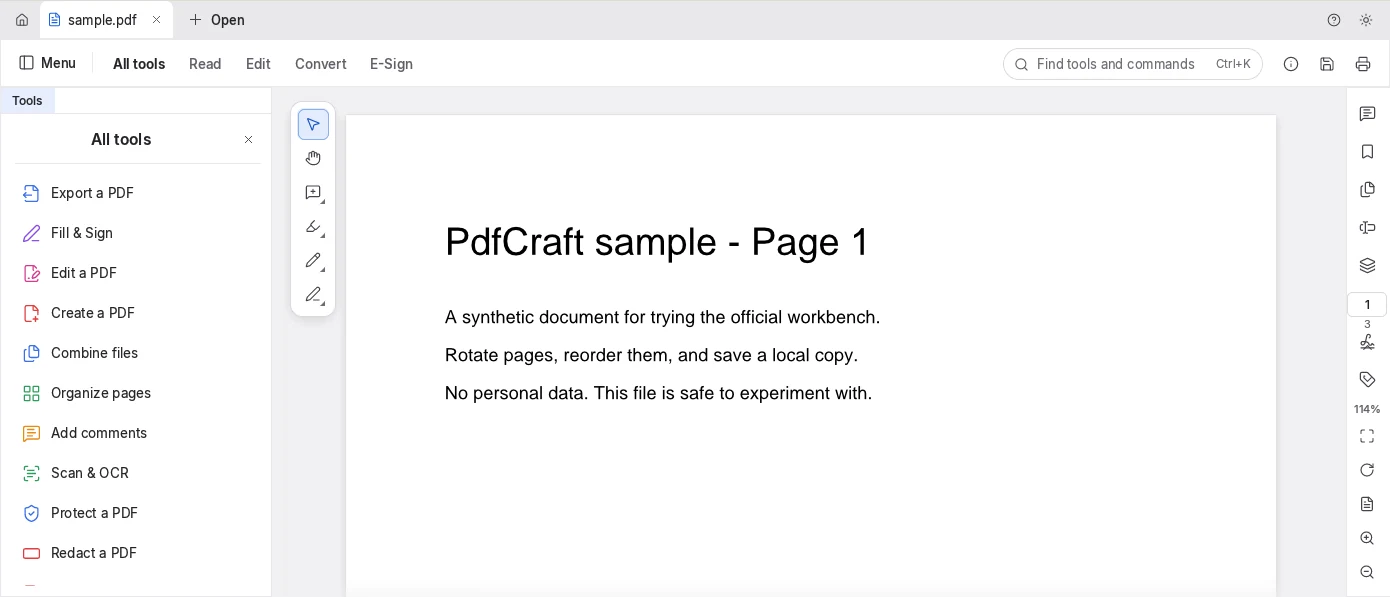Screen dimensions: 1390x597
Task: Click the zoom in magnifier icon
Action: click(1367, 538)
